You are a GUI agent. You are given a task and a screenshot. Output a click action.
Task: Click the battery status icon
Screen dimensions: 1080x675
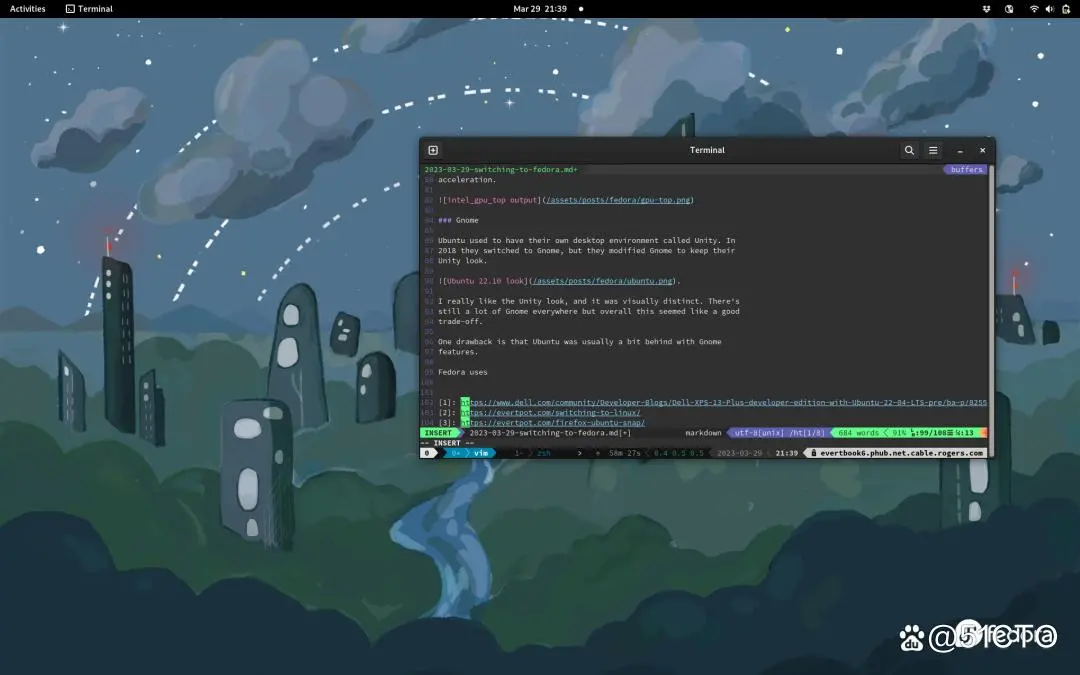(x=1066, y=9)
